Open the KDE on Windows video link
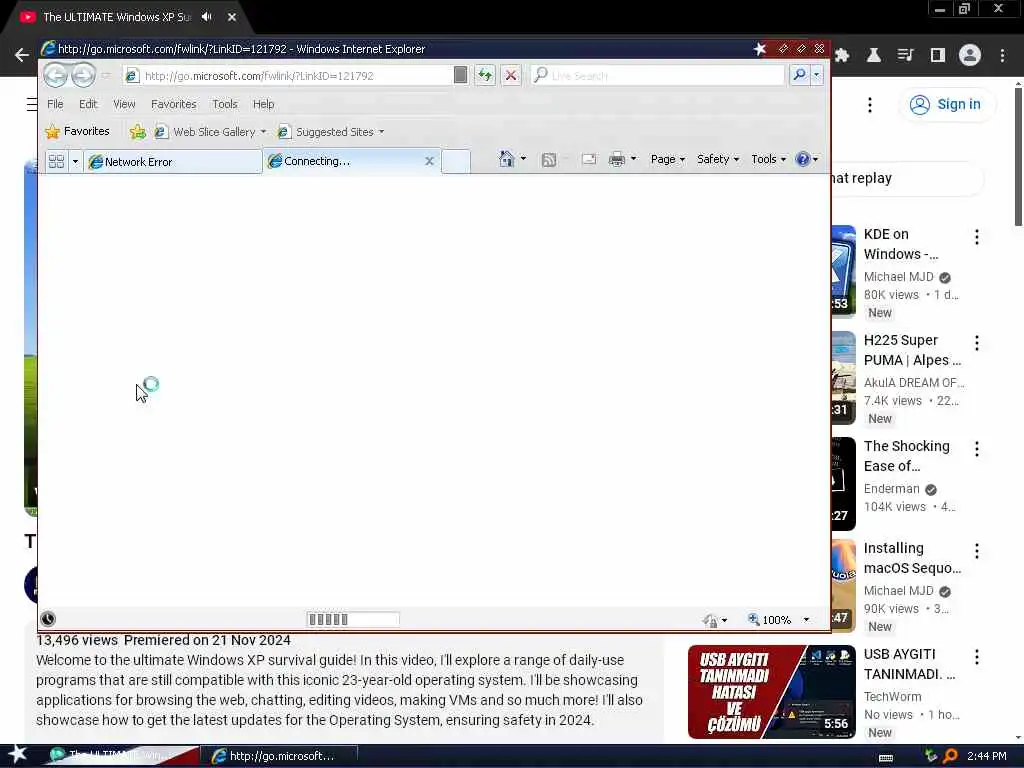This screenshot has height=768, width=1024. click(901, 244)
